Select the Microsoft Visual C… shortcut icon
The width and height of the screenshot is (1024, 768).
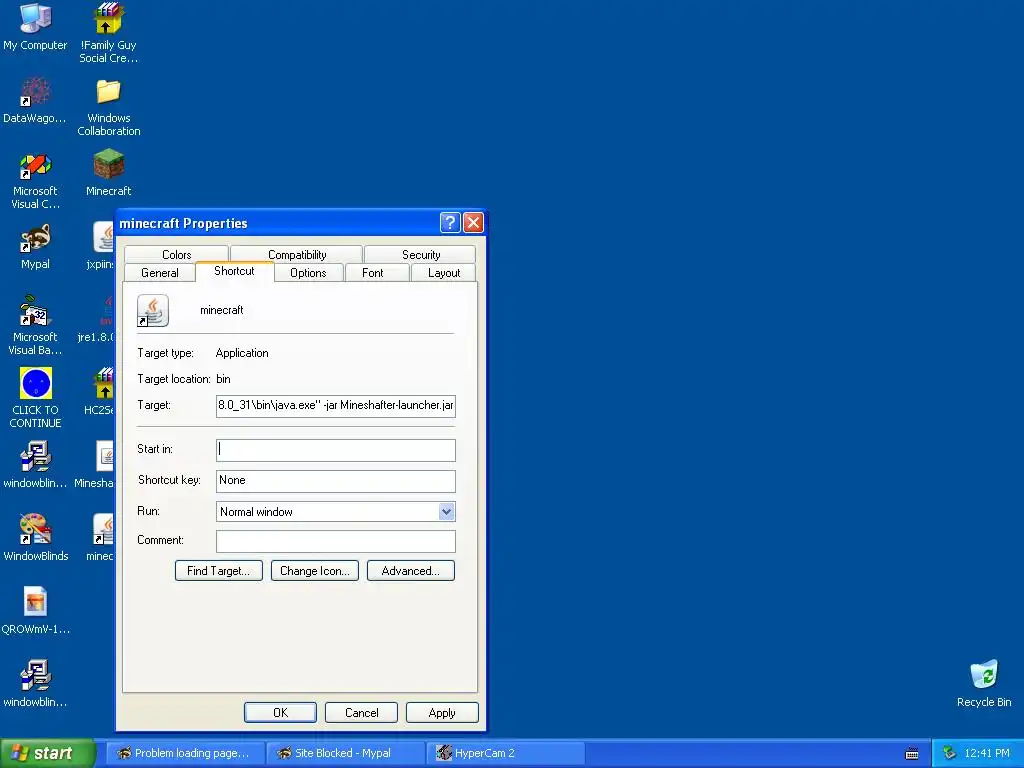pyautogui.click(x=35, y=166)
